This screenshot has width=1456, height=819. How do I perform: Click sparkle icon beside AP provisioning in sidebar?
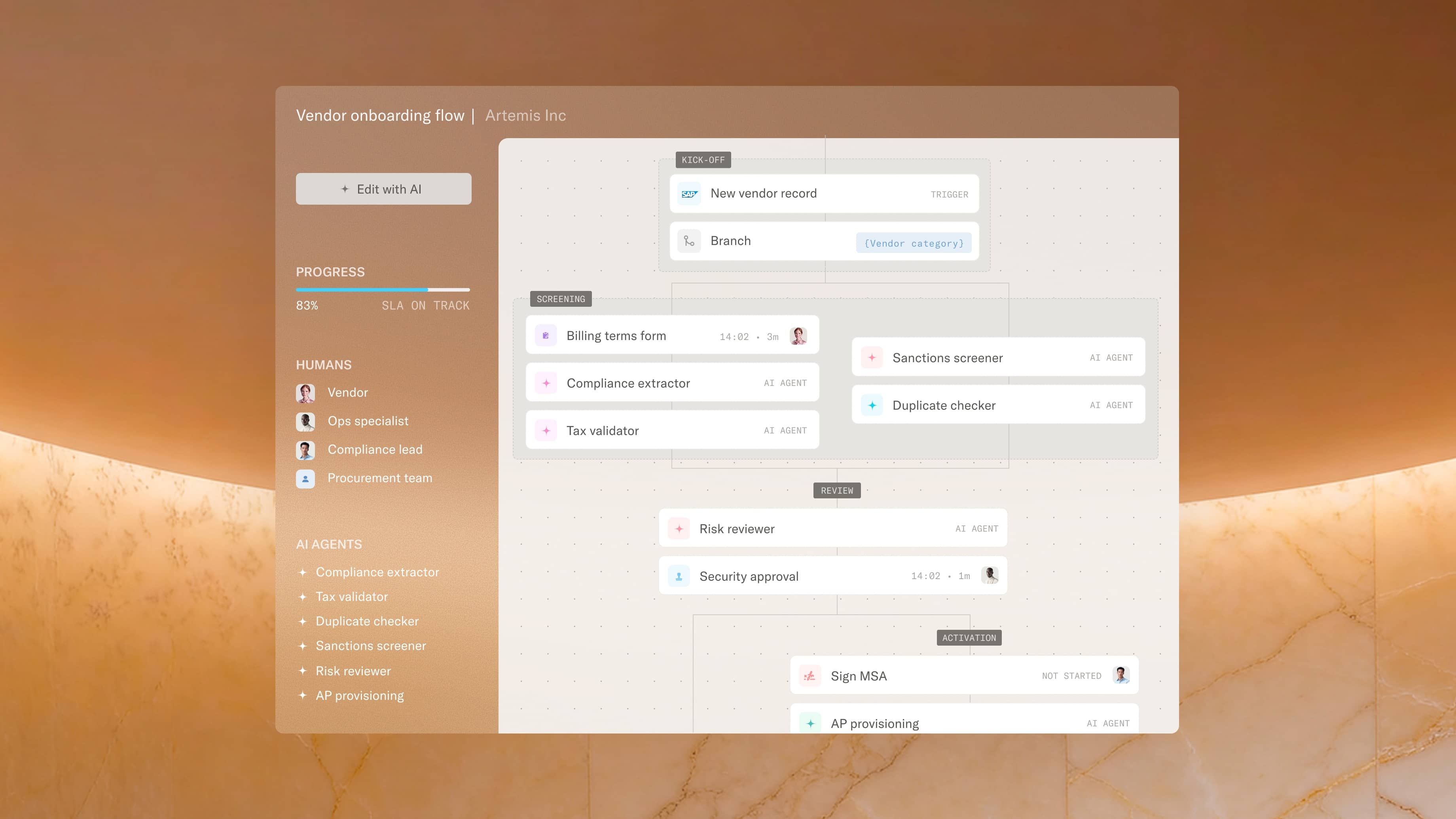coord(303,695)
